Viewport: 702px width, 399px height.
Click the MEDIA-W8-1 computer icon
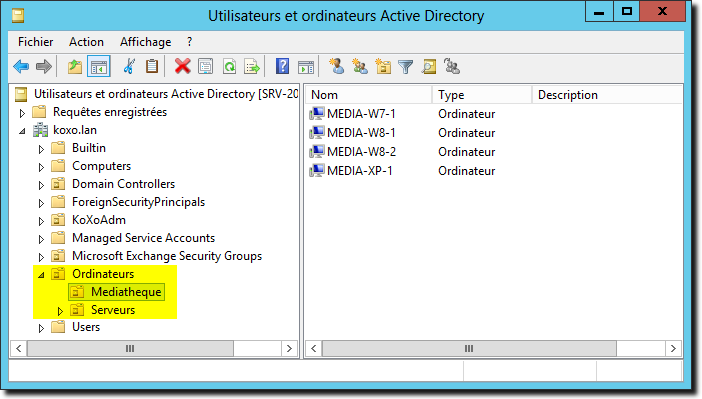317,133
